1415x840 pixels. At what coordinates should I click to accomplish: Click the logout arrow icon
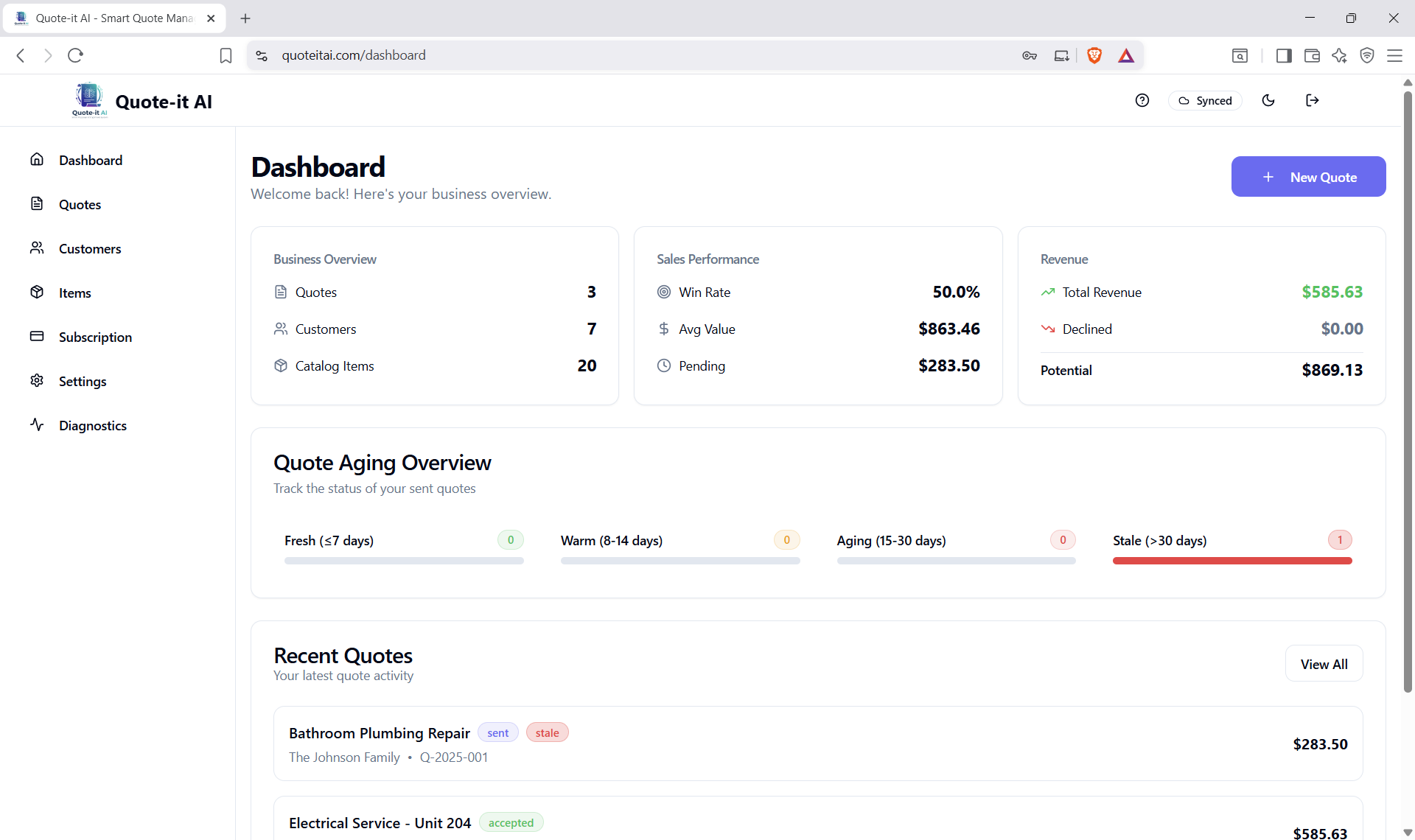click(1312, 101)
